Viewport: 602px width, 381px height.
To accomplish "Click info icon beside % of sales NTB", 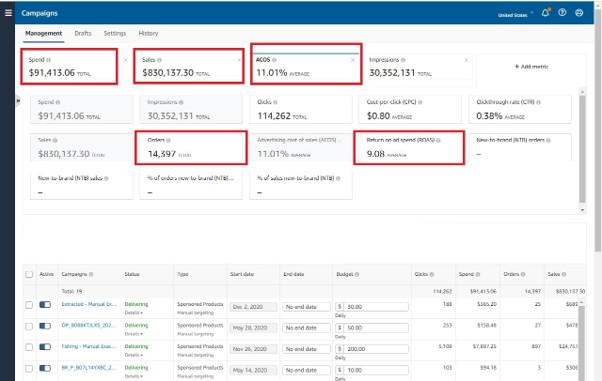I will [338, 178].
